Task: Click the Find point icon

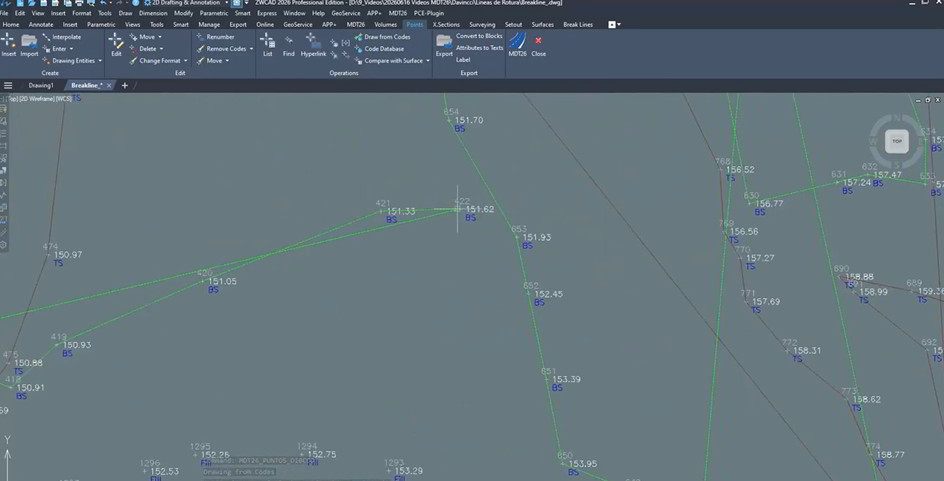Action: click(x=288, y=41)
